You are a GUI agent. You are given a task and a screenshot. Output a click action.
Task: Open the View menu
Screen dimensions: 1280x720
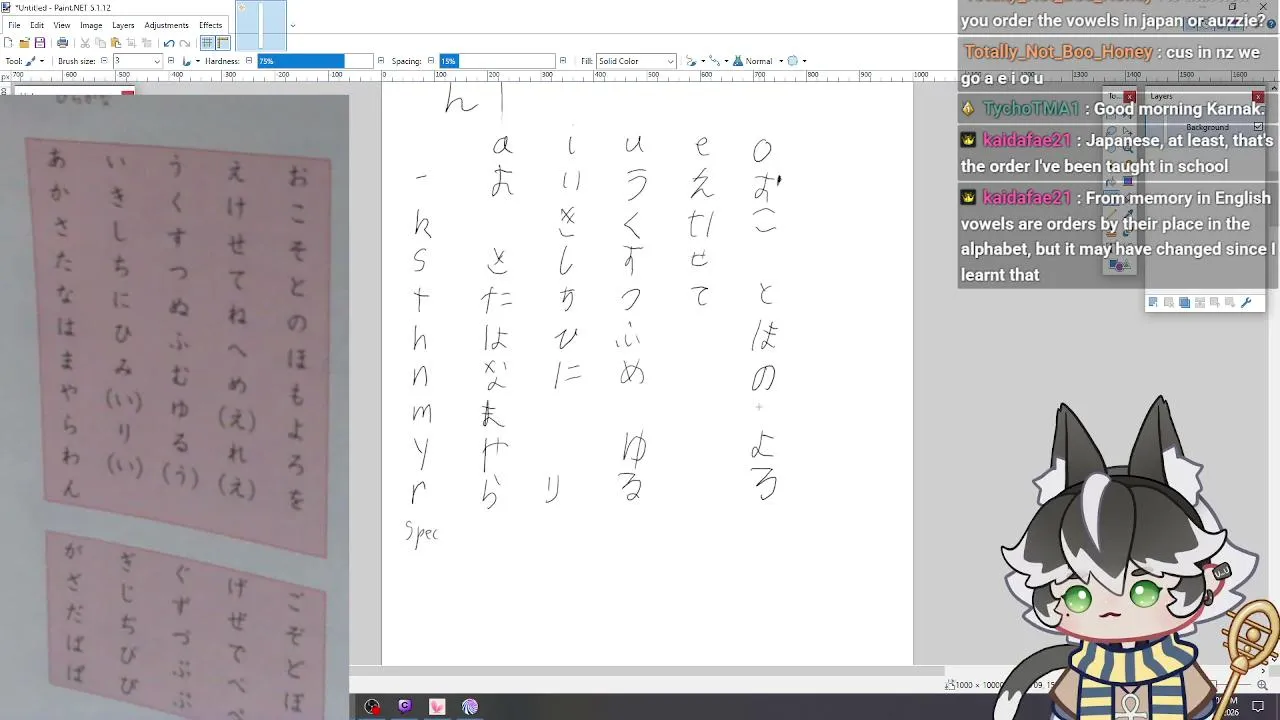pos(62,25)
